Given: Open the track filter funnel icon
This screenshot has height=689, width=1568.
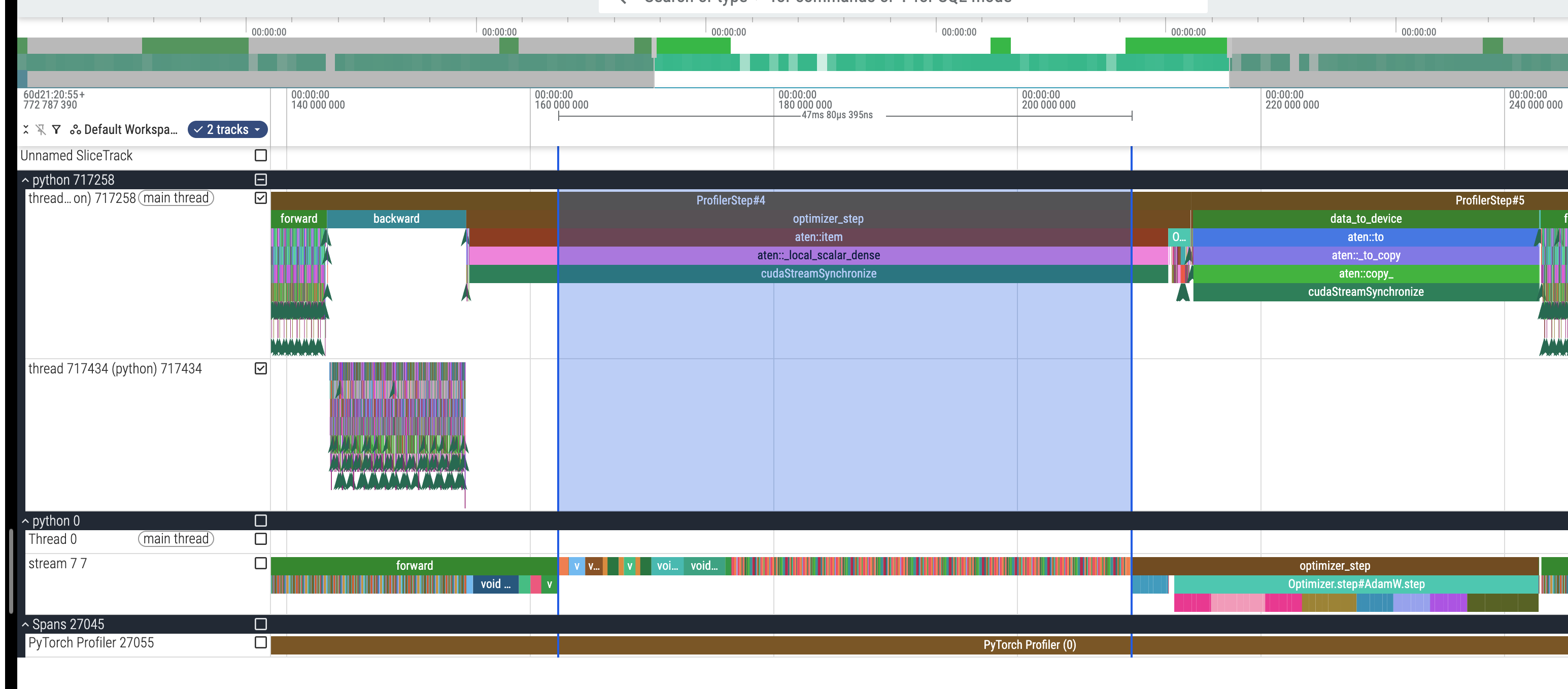Looking at the screenshot, I should pos(57,130).
